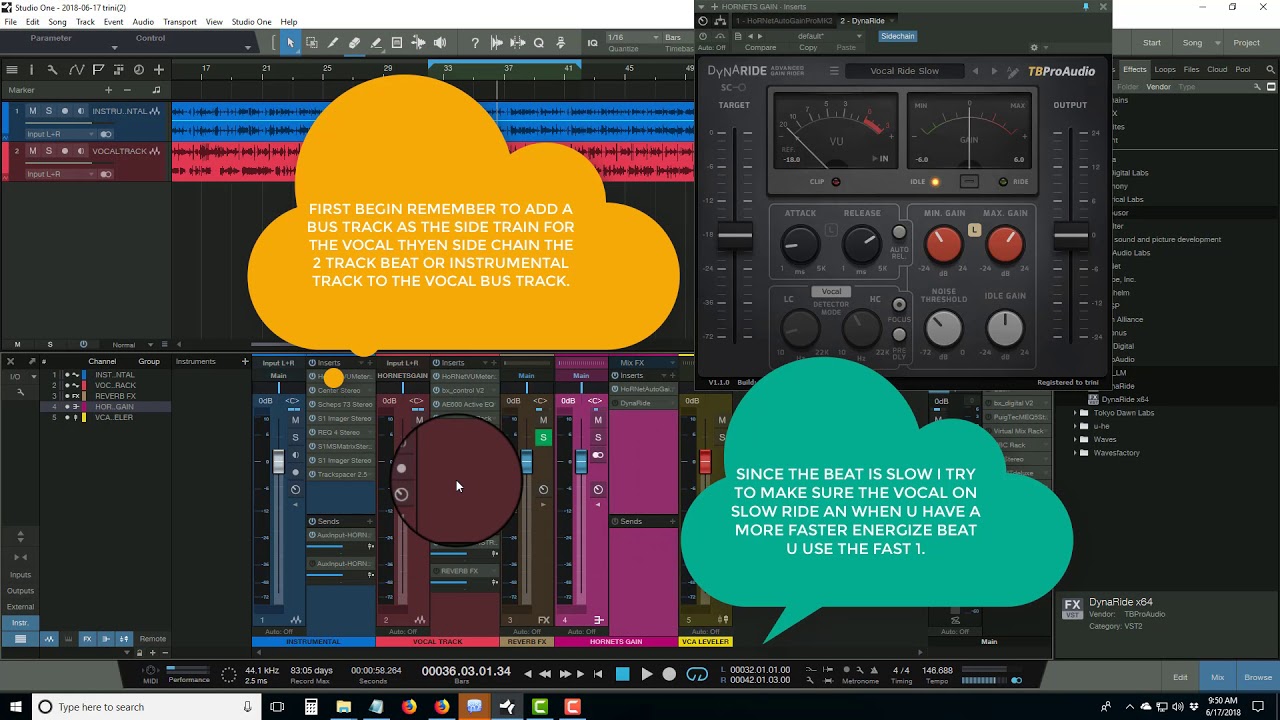Select the Split tool
This screenshot has width=1280, height=720.
333,43
